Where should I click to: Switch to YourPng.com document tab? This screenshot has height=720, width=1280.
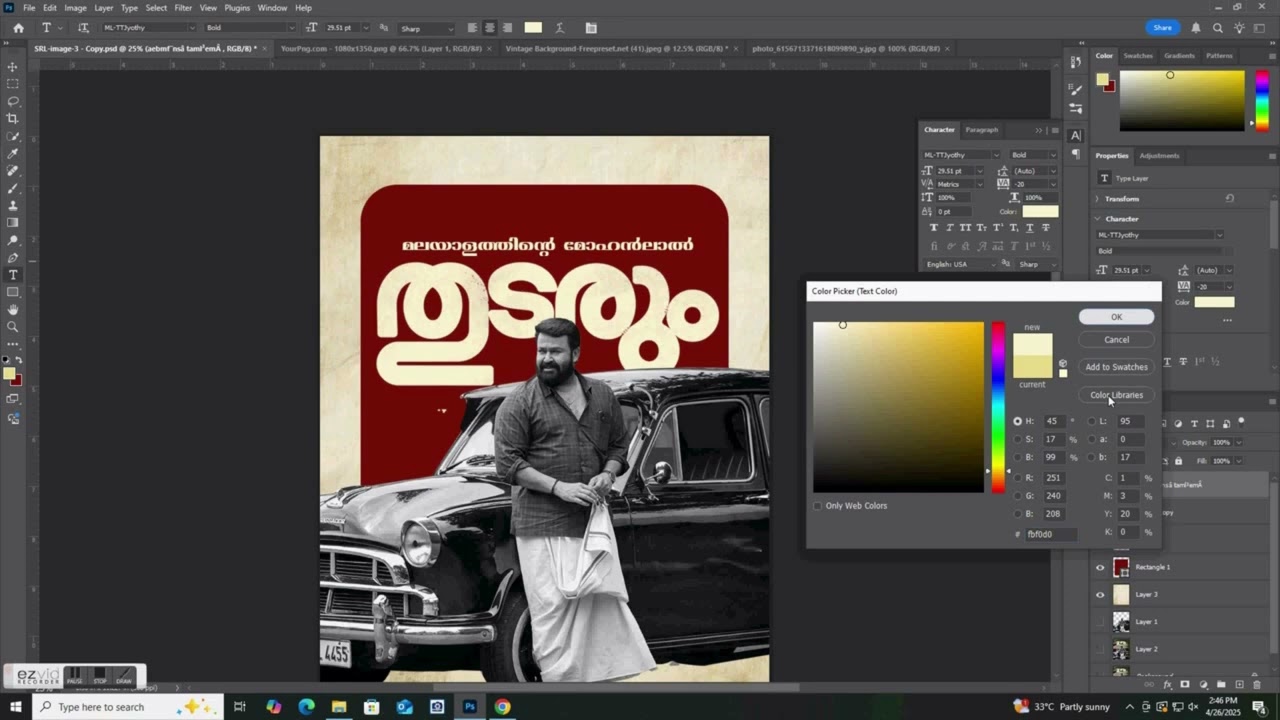pos(381,48)
